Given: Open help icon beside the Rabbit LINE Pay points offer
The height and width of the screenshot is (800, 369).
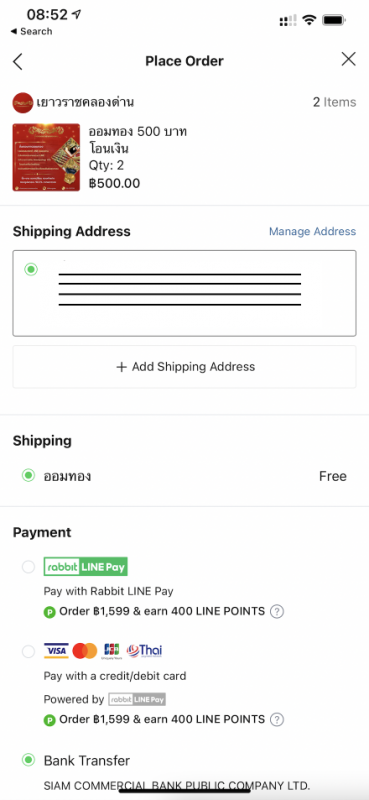Looking at the screenshot, I should pos(277,611).
